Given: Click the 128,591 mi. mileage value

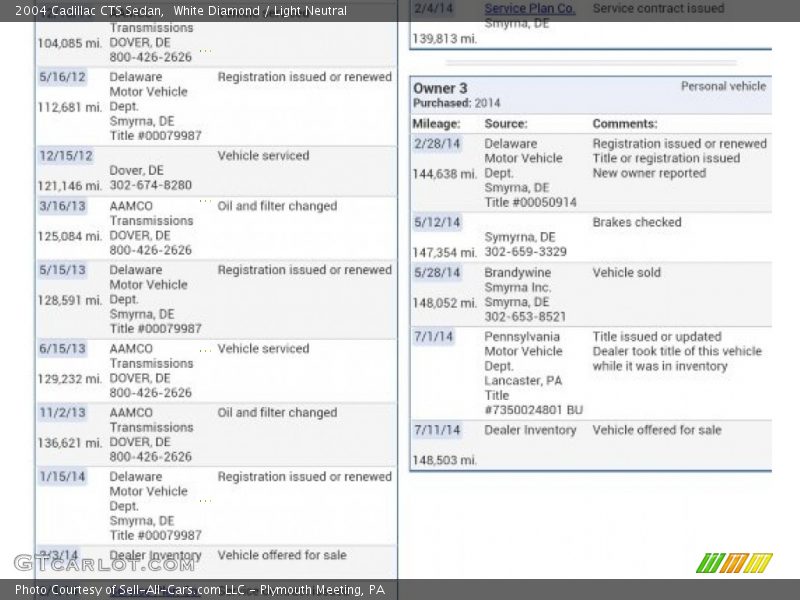Looking at the screenshot, I should coord(69,300).
